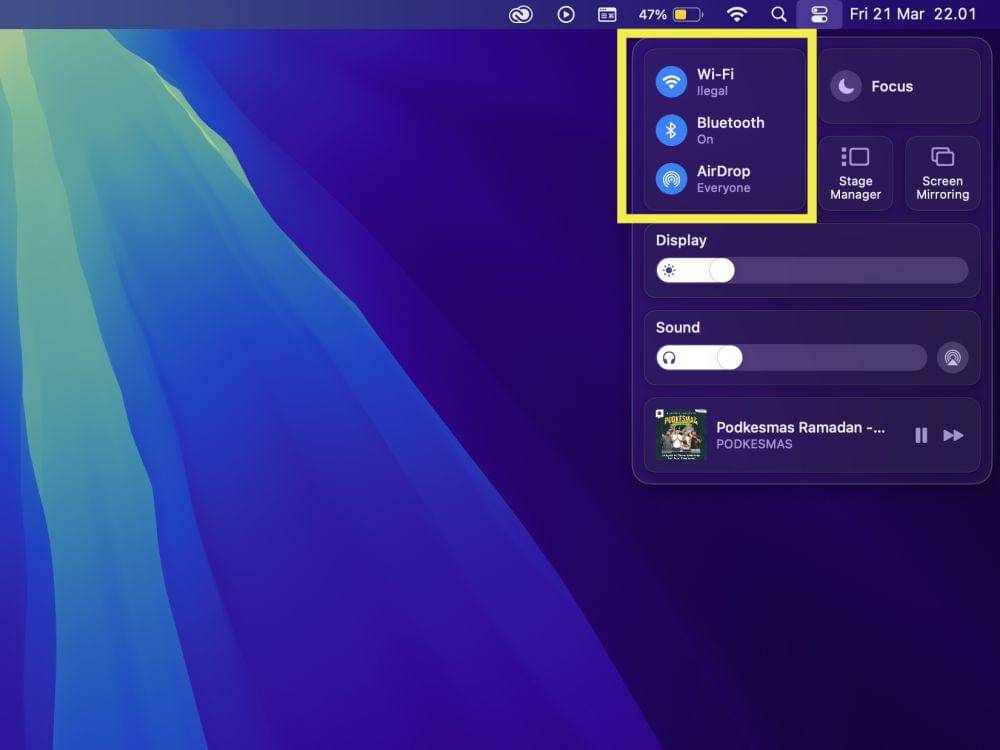Open Creative Cloud menu bar icon

(x=521, y=14)
